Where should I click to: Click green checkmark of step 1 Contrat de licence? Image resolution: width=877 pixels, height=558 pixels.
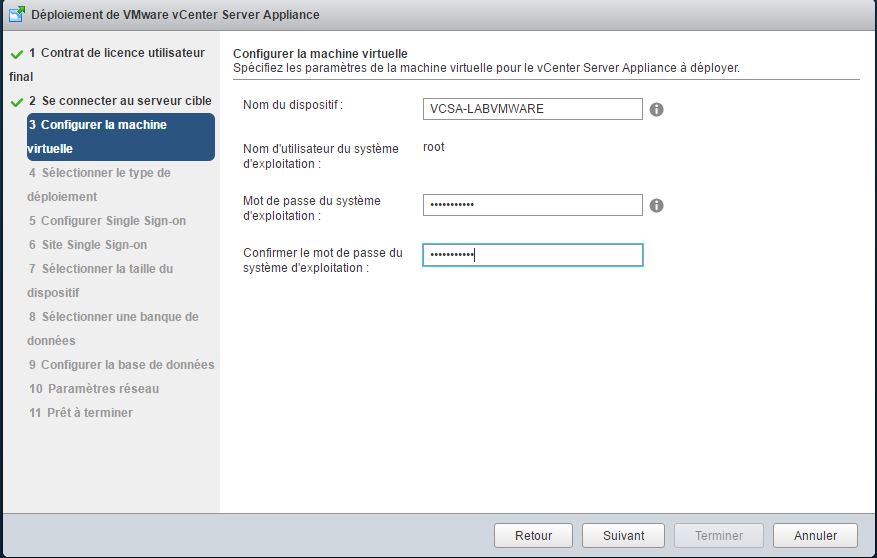17,54
